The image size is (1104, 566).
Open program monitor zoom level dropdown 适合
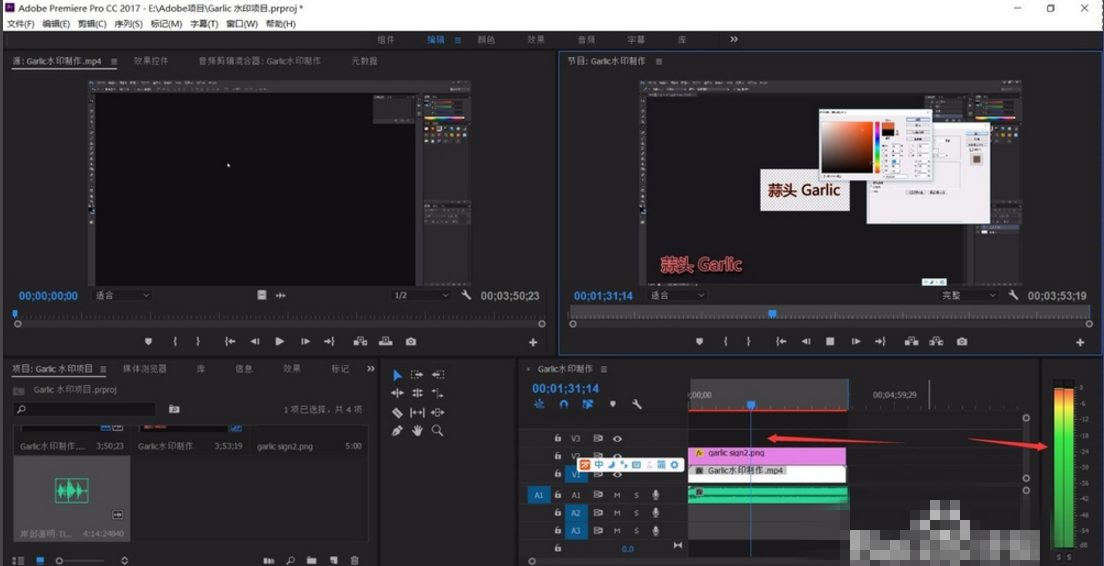[678, 296]
